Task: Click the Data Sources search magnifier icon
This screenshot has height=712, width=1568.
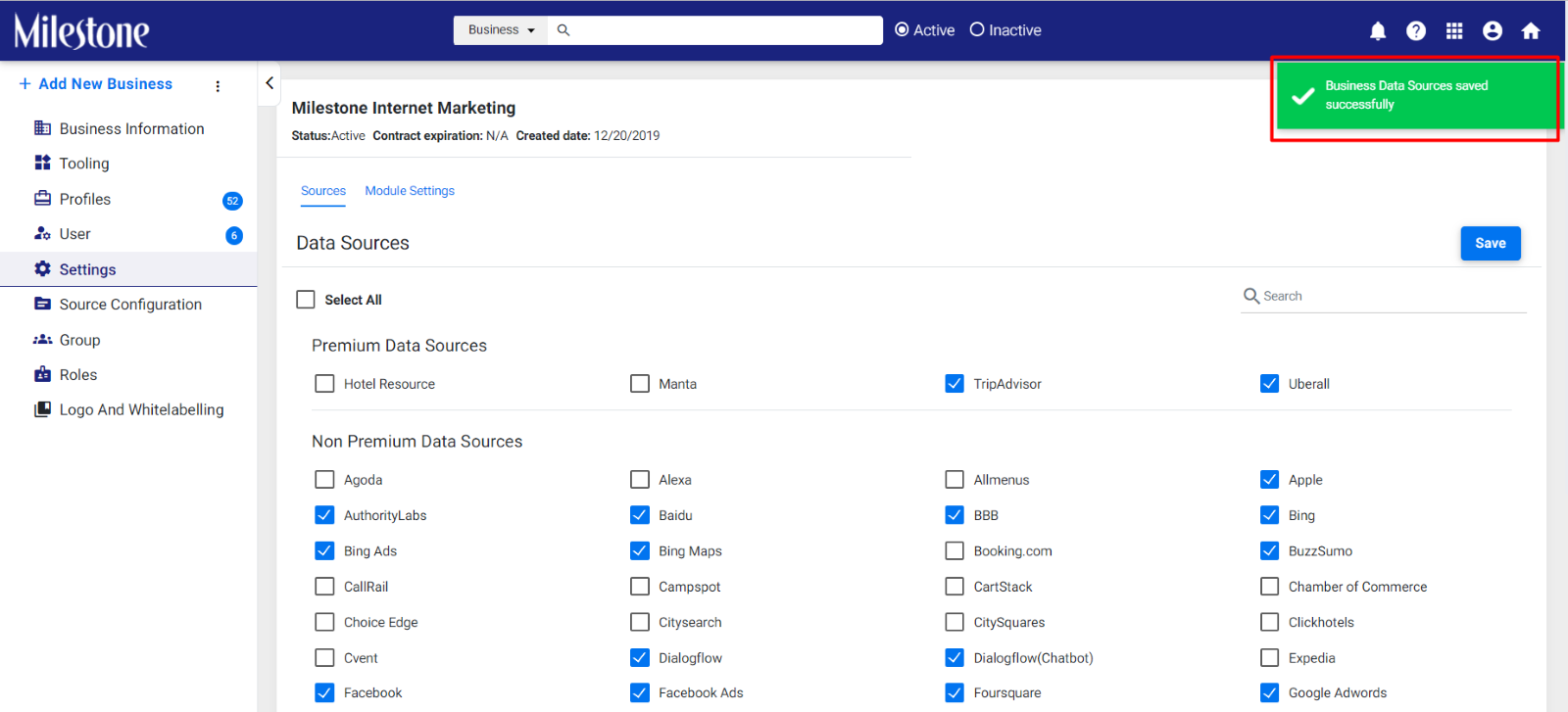Action: pyautogui.click(x=1251, y=296)
